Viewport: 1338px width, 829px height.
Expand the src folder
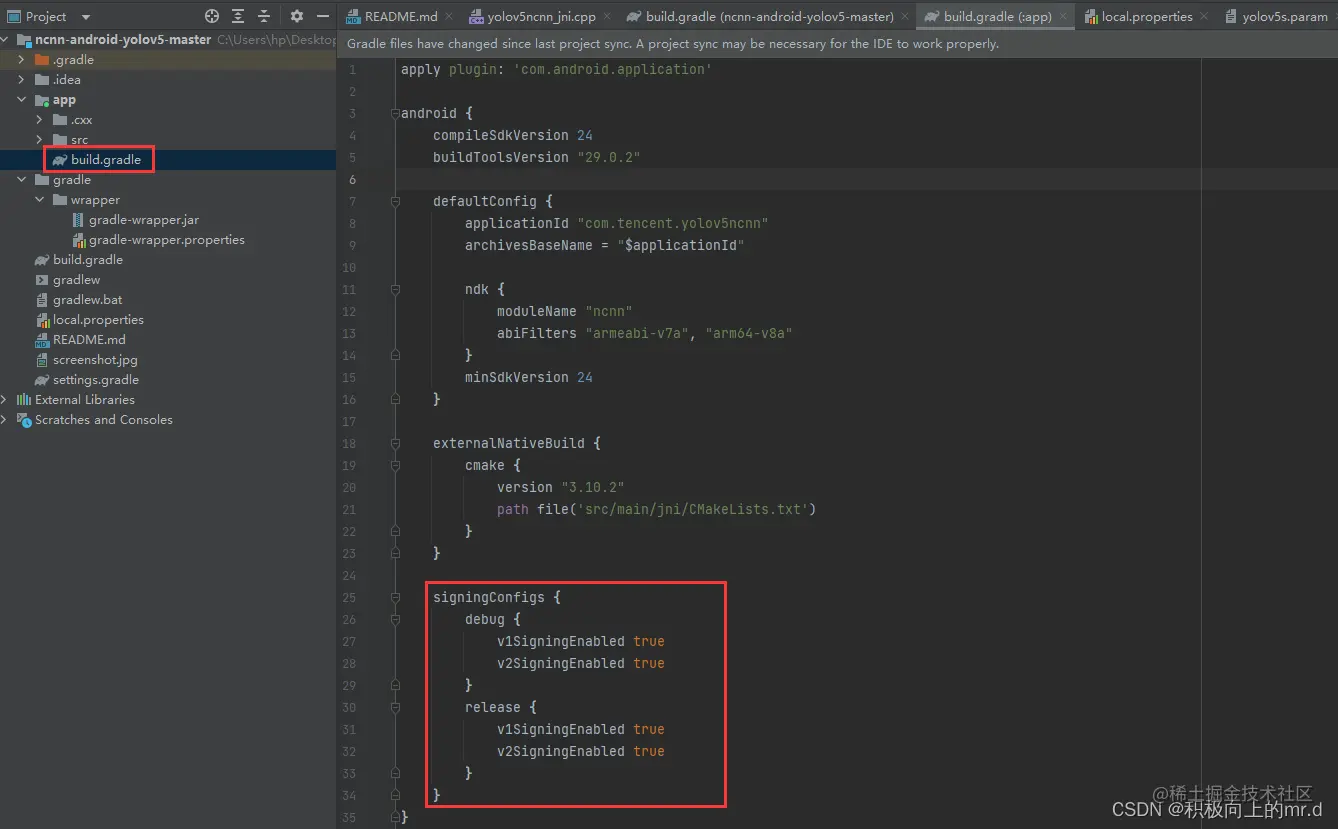click(40, 140)
